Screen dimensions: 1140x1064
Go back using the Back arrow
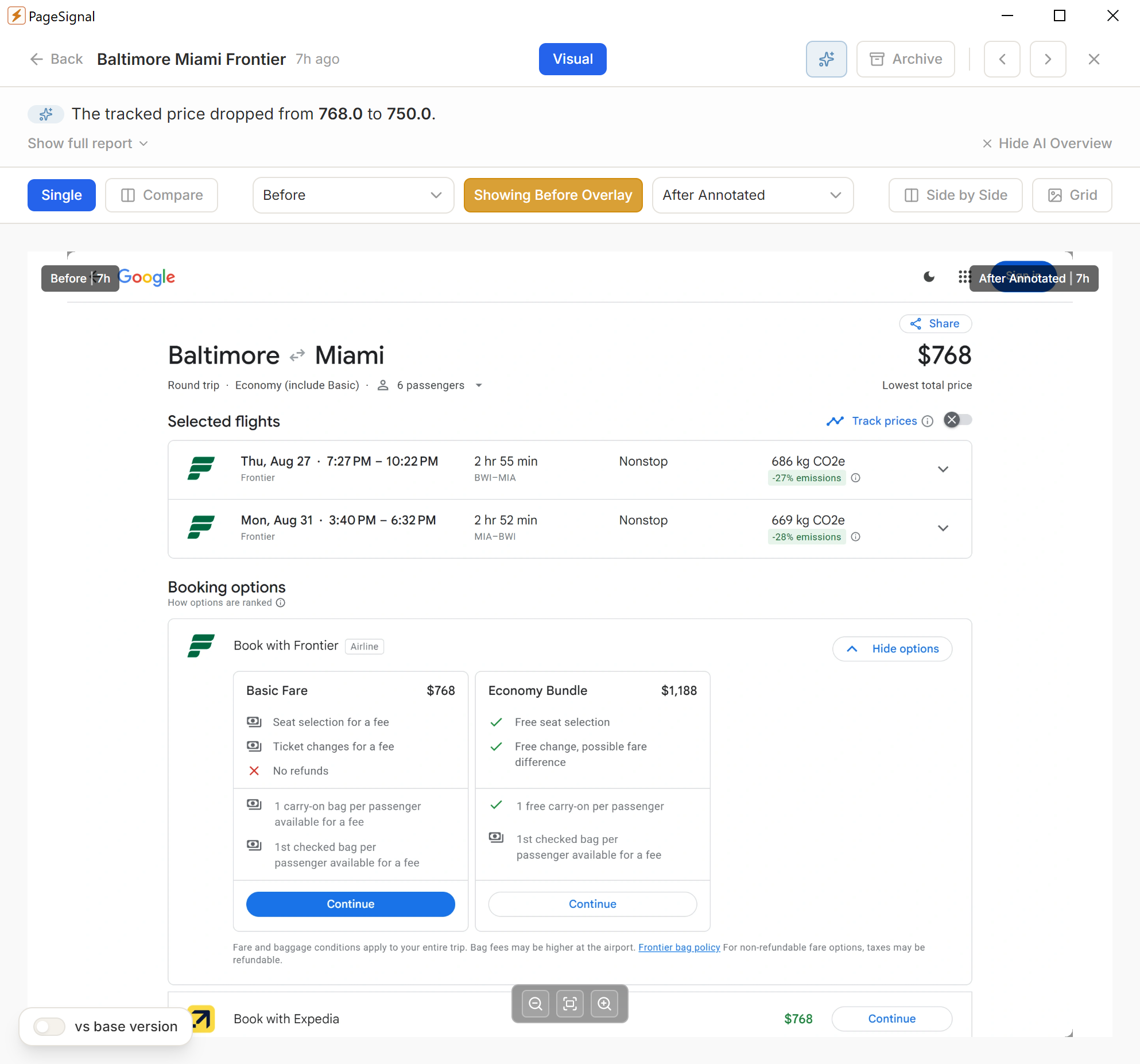[56, 59]
